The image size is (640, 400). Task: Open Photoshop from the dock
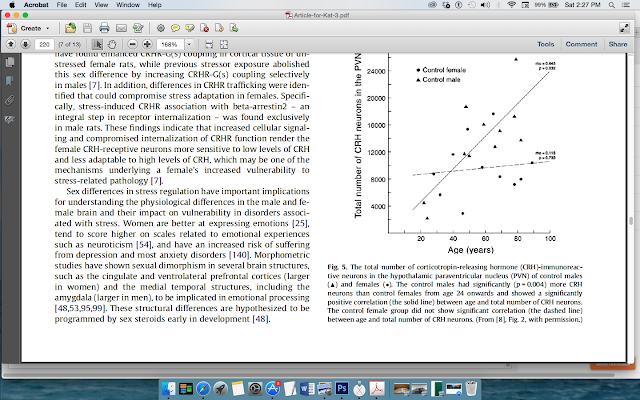point(342,389)
